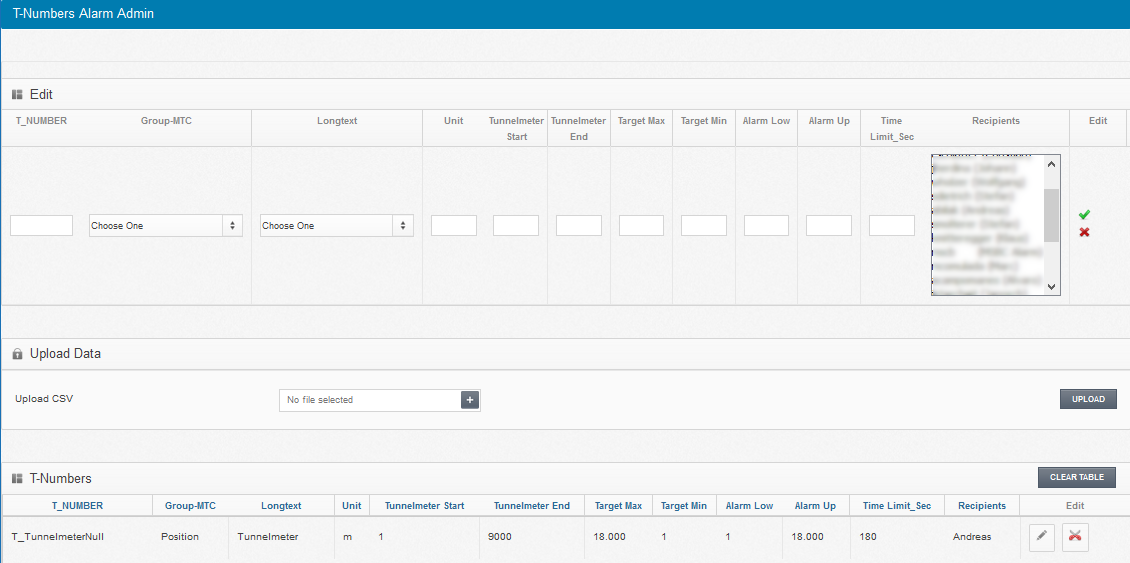
Task: Open the Group-MTC Choose One dropdown
Action: (x=165, y=226)
